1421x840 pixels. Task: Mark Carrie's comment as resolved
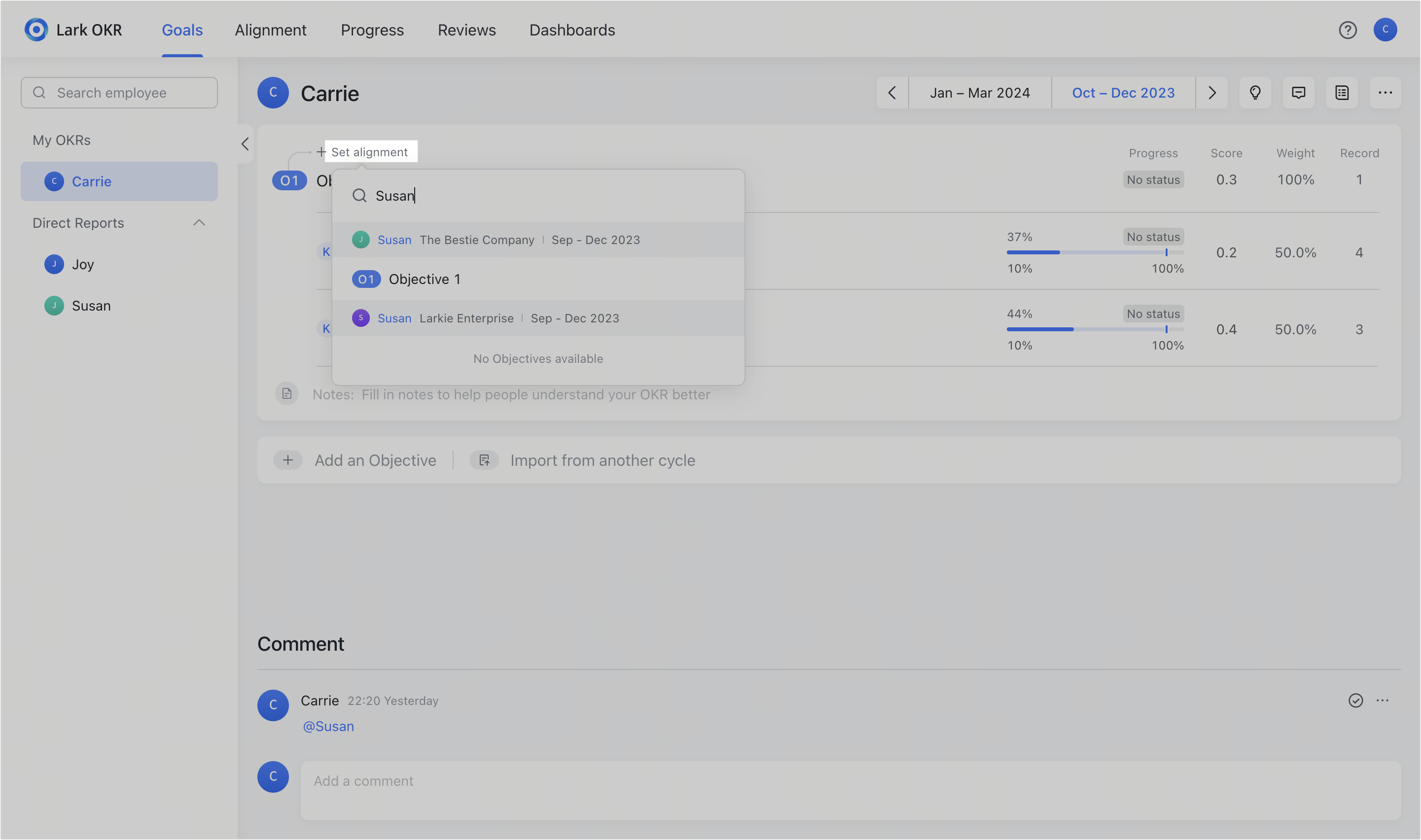(x=1355, y=700)
